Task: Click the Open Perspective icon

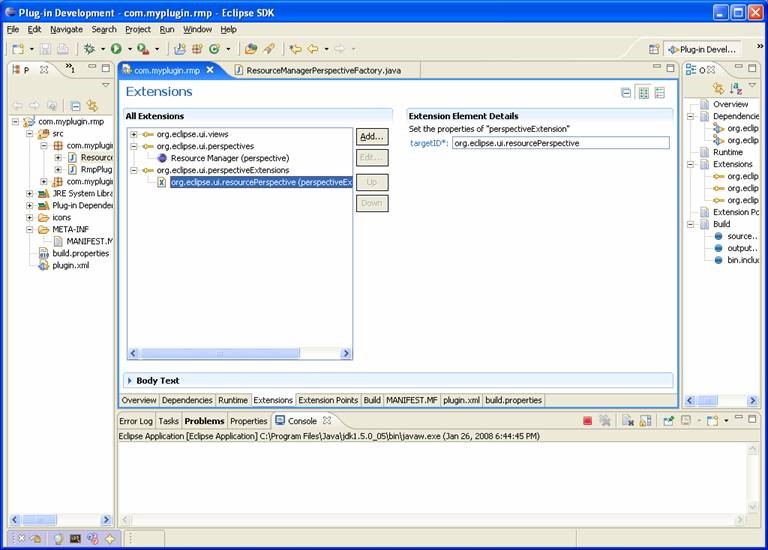Action: click(654, 48)
